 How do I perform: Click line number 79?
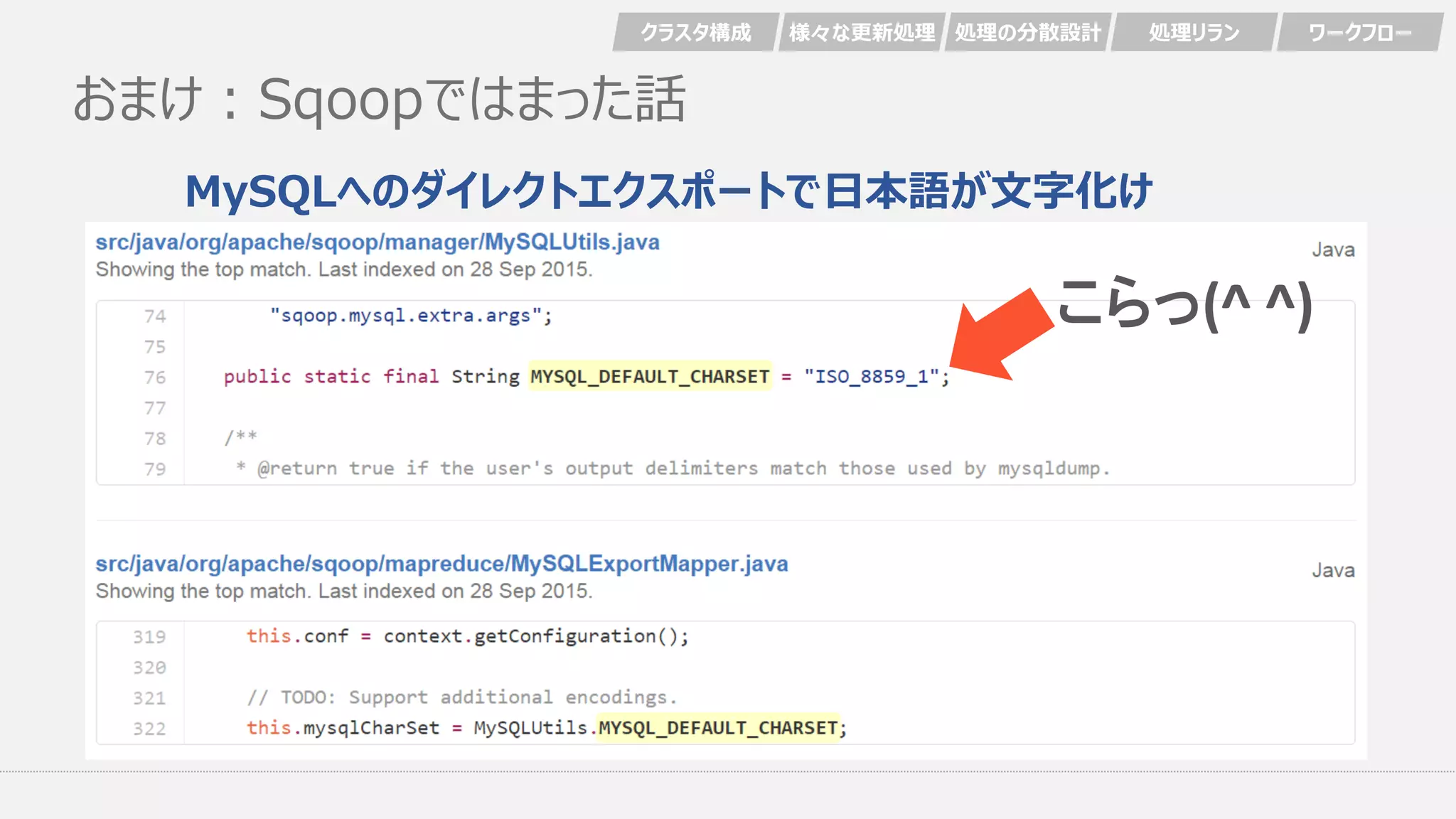154,469
